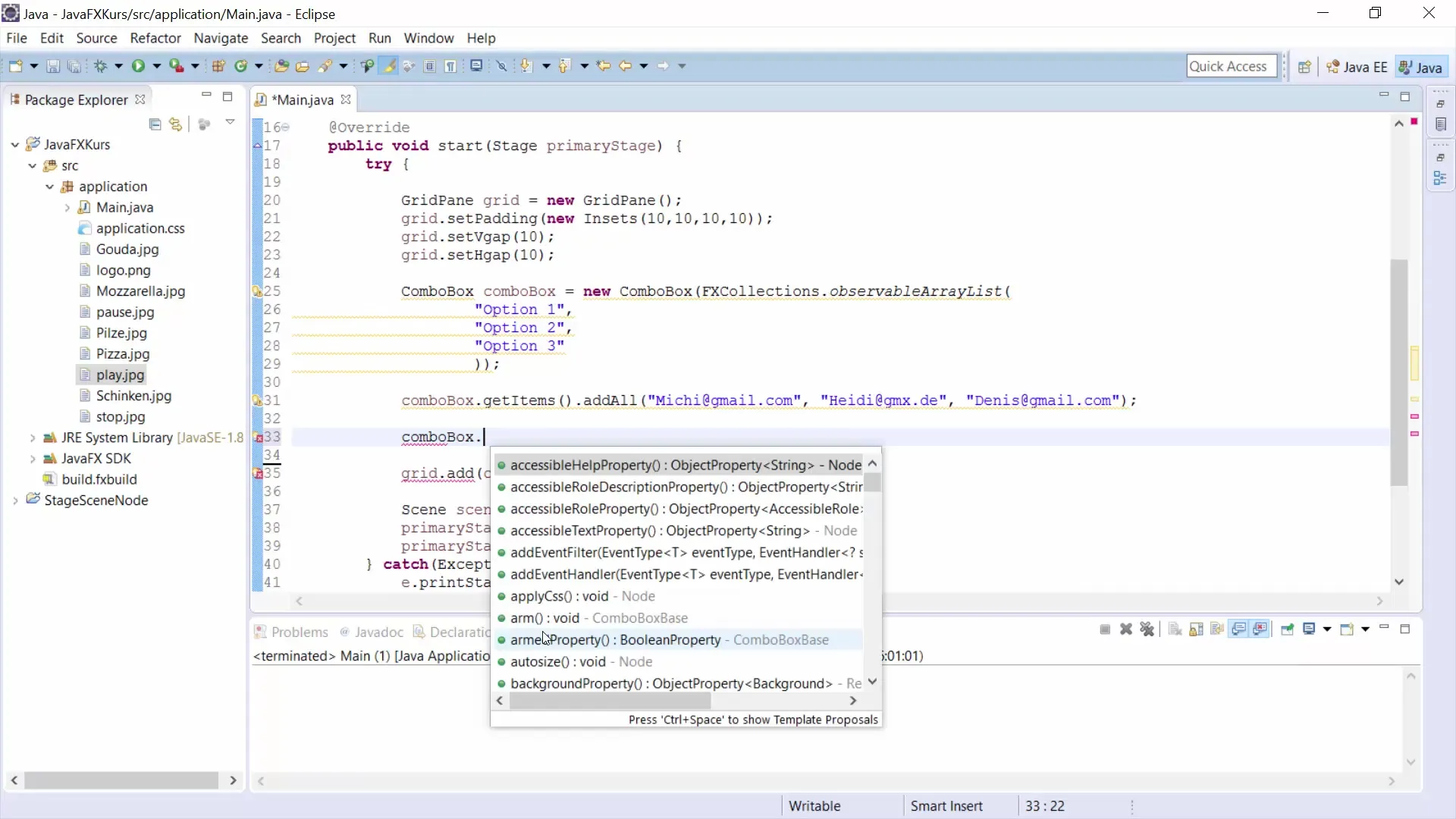Open the Debug button dropdown arrow
The height and width of the screenshot is (819, 1456).
pyautogui.click(x=119, y=66)
